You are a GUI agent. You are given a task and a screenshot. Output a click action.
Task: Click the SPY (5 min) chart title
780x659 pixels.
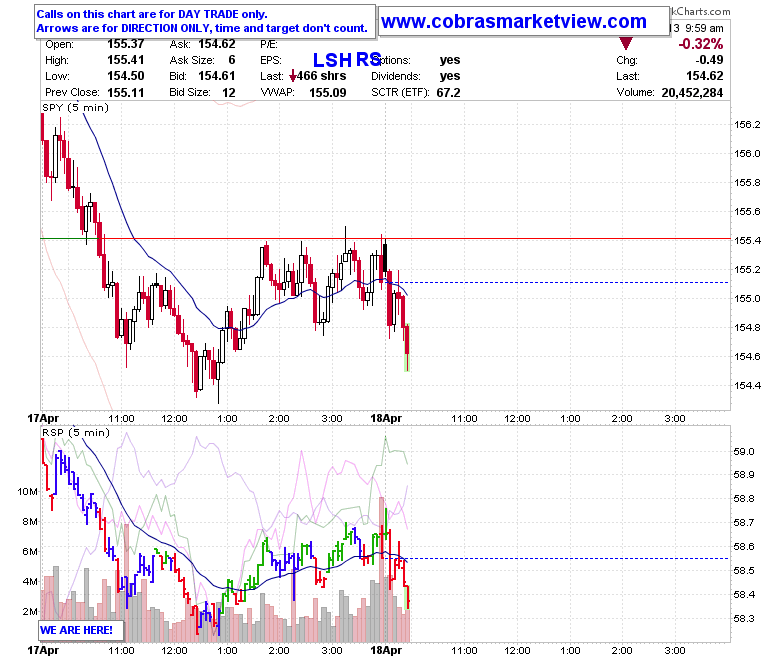point(76,108)
